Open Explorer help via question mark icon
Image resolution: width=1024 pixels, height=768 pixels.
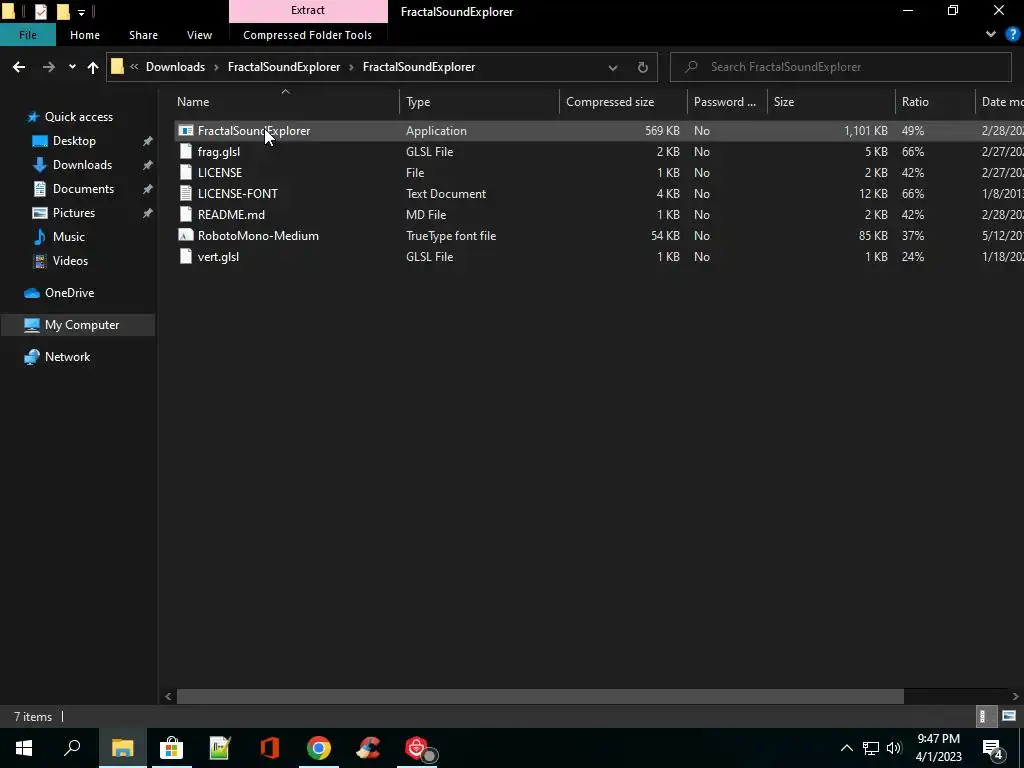click(1013, 35)
